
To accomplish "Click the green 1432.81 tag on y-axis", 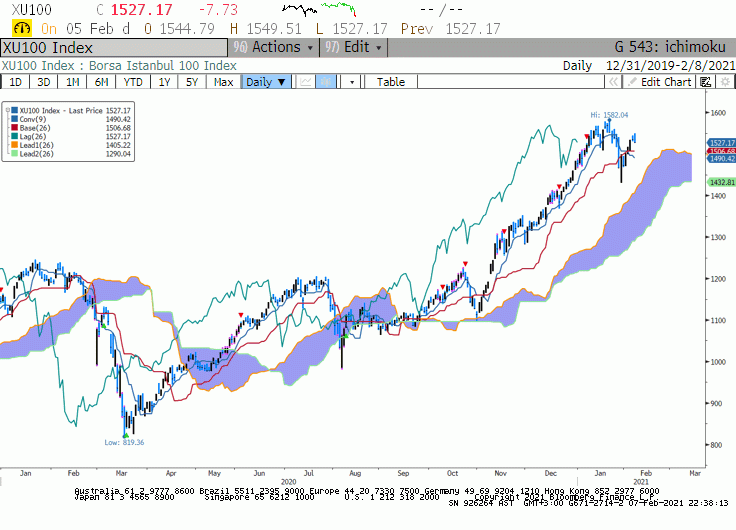I will tap(721, 182).
